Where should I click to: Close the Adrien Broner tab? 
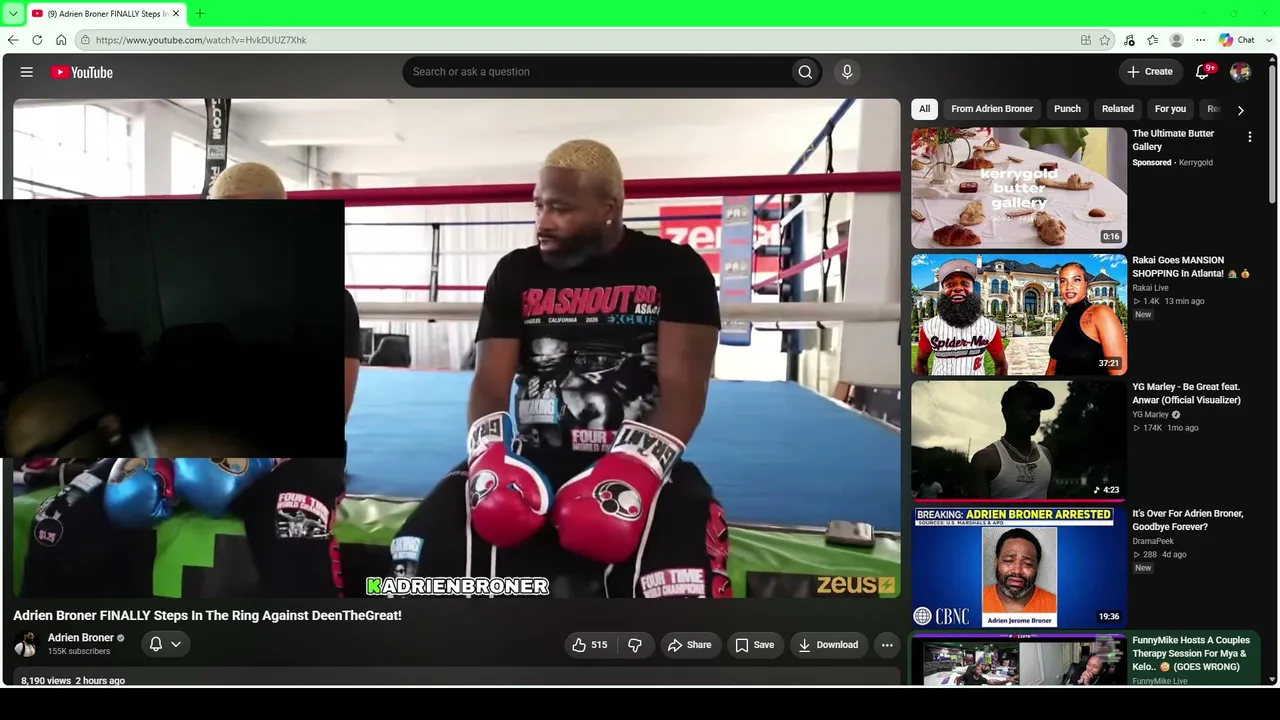point(176,13)
